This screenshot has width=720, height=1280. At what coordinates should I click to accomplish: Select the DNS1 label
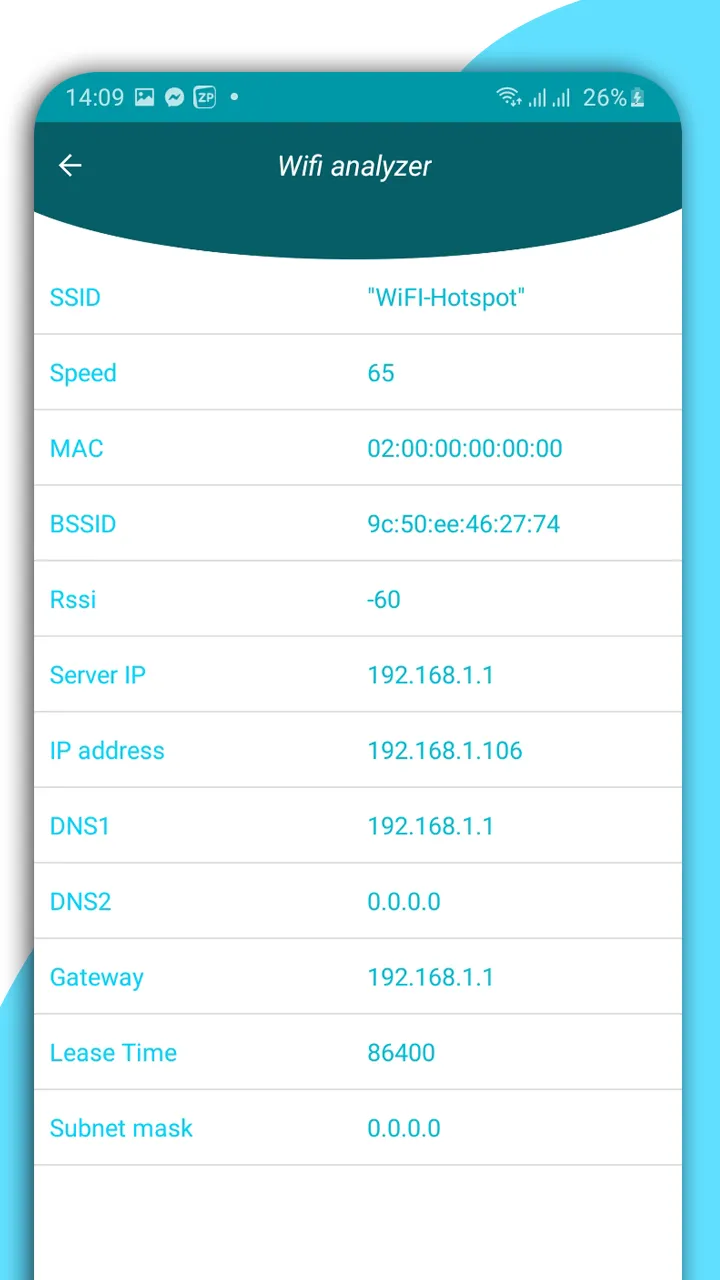tap(80, 826)
